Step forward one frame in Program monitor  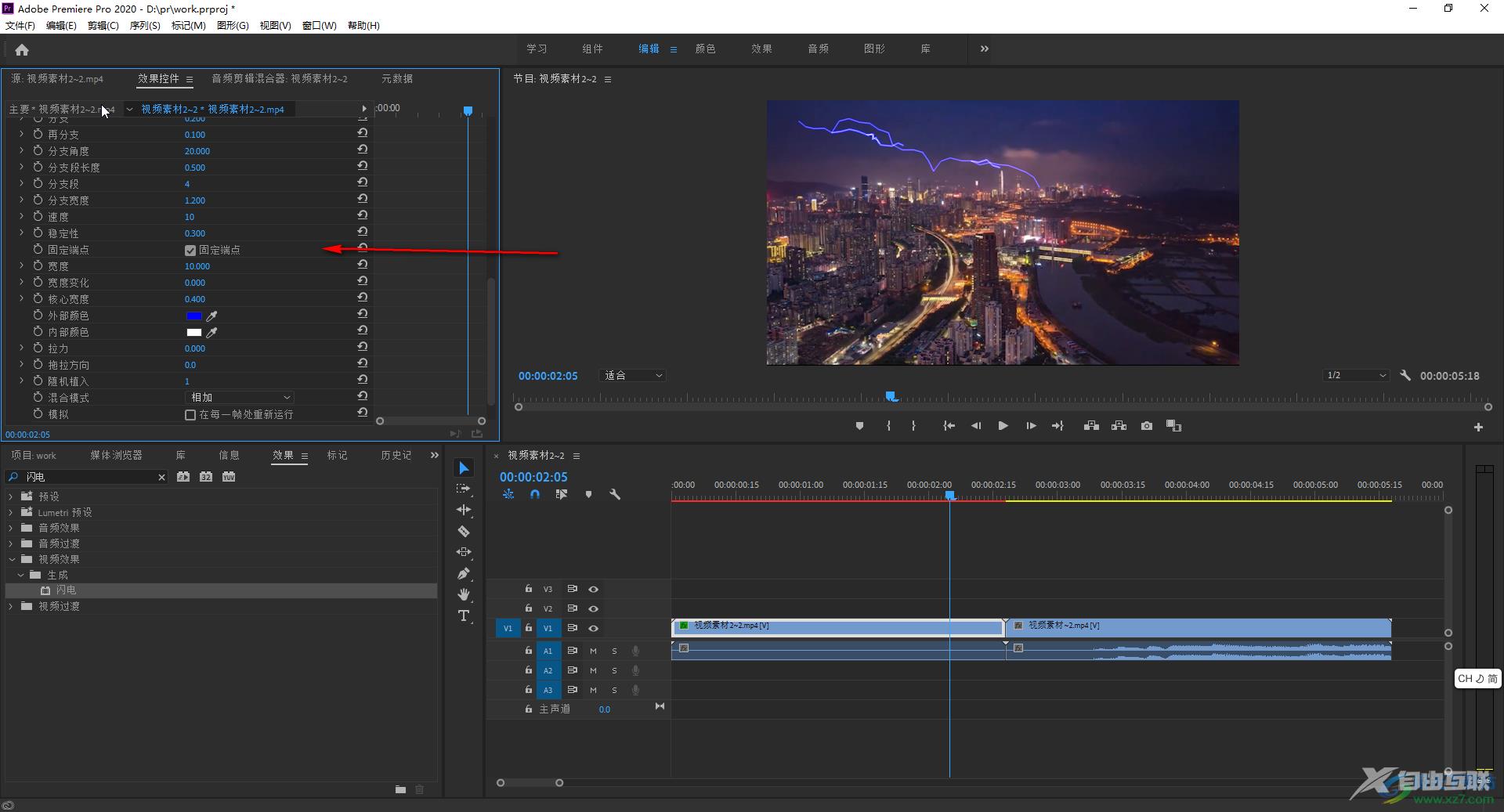tap(1031, 426)
